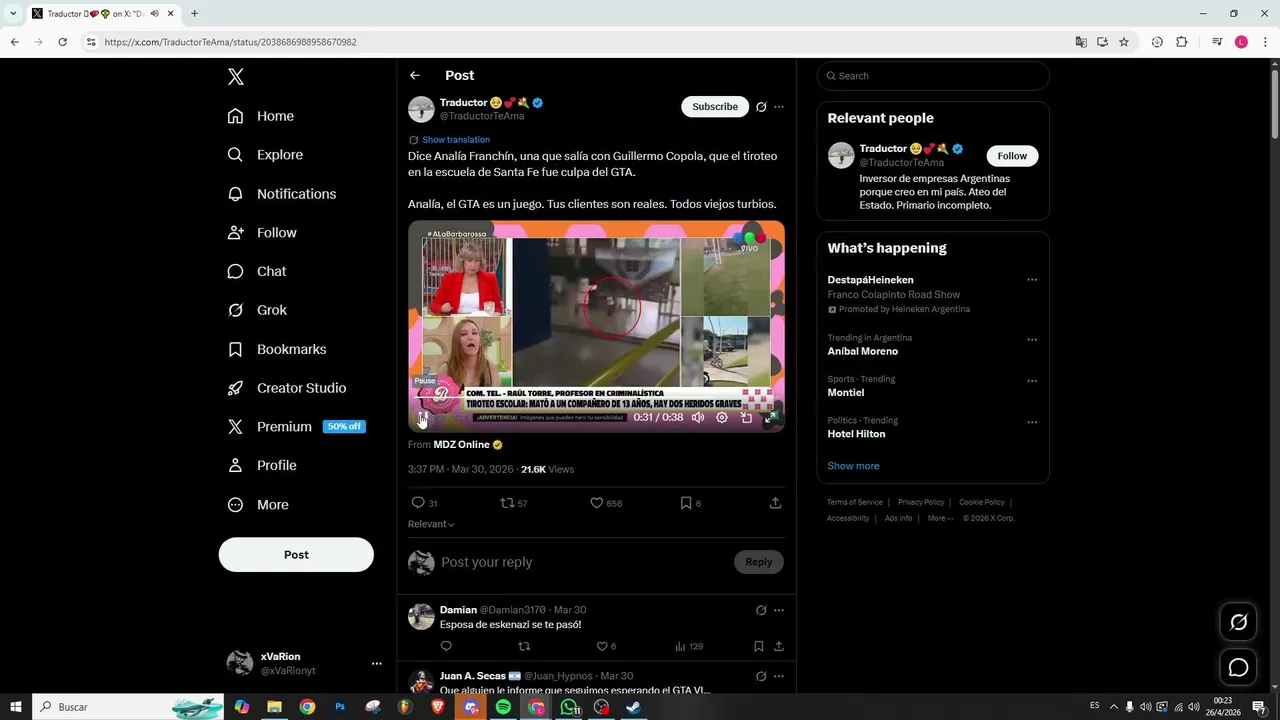Share the main post
1280x720 pixels.
(775, 503)
